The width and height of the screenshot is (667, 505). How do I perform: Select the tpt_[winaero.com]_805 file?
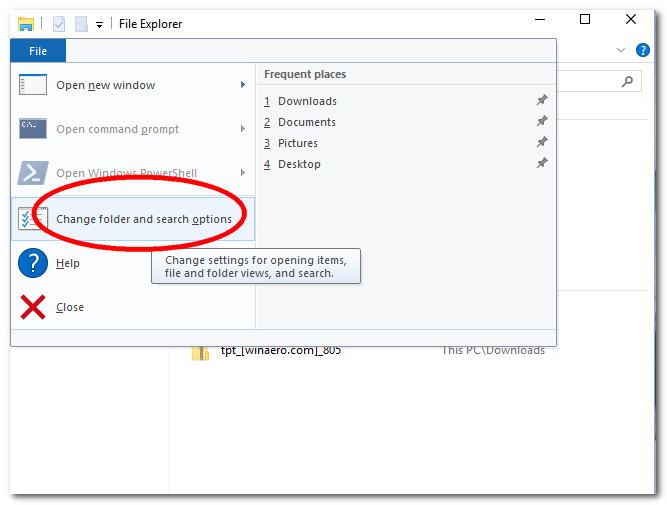pos(281,351)
